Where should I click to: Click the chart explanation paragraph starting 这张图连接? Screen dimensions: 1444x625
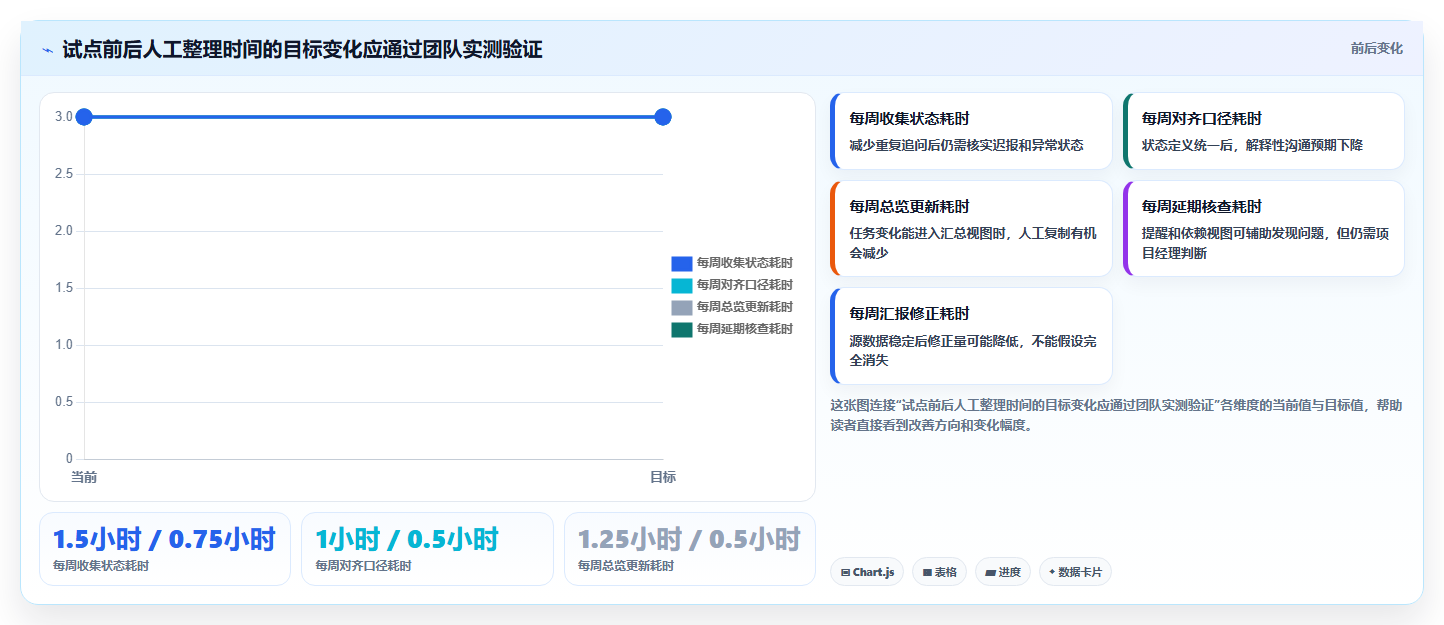(1117, 415)
